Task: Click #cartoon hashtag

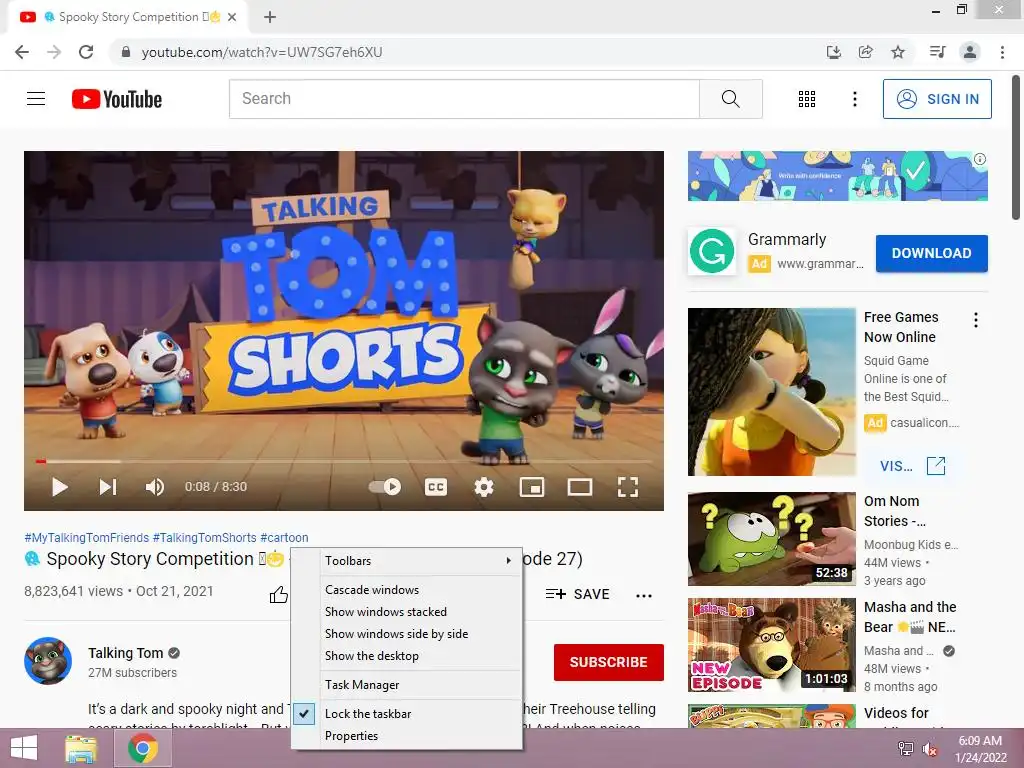Action: [x=284, y=537]
